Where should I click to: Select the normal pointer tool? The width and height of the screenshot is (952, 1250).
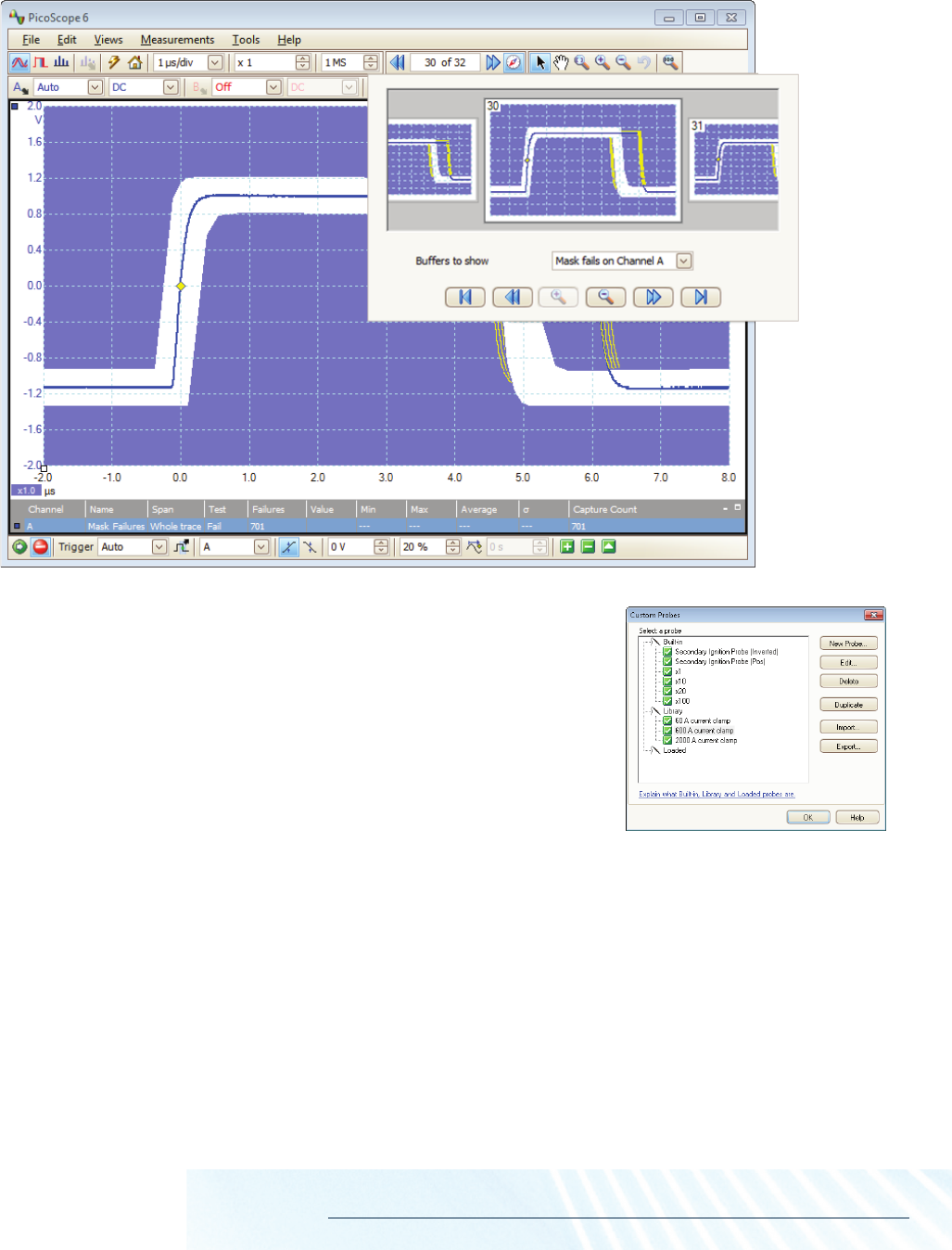[x=540, y=62]
